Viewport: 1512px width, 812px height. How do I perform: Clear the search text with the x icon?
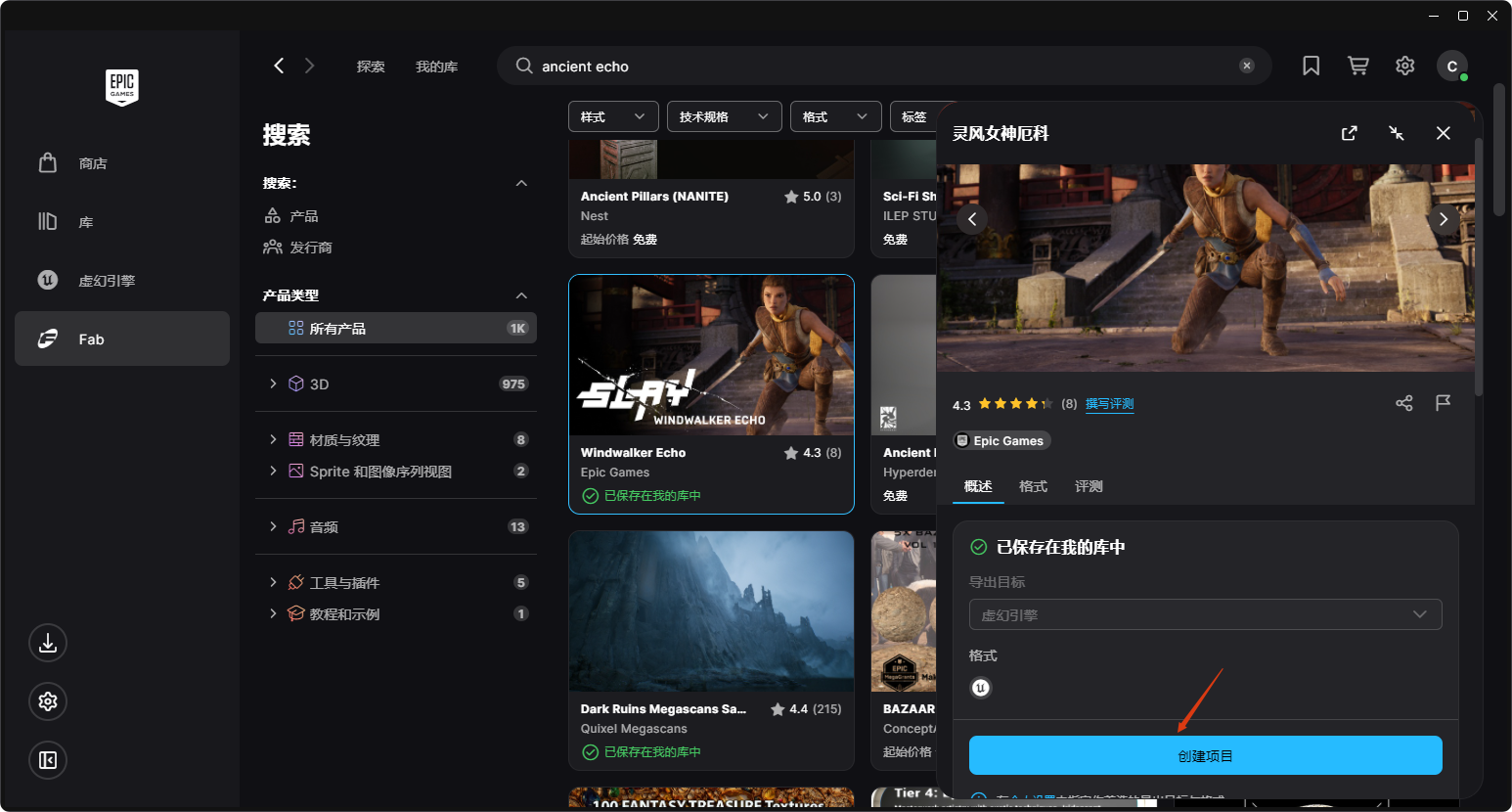(x=1247, y=66)
